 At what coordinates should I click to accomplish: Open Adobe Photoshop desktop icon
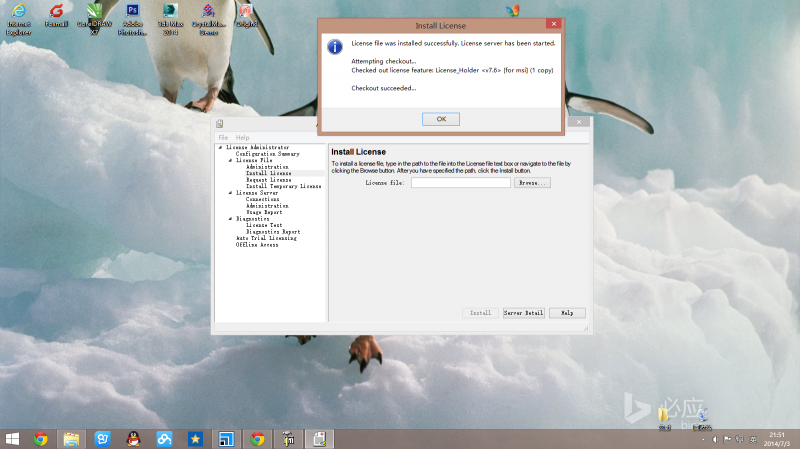(132, 19)
